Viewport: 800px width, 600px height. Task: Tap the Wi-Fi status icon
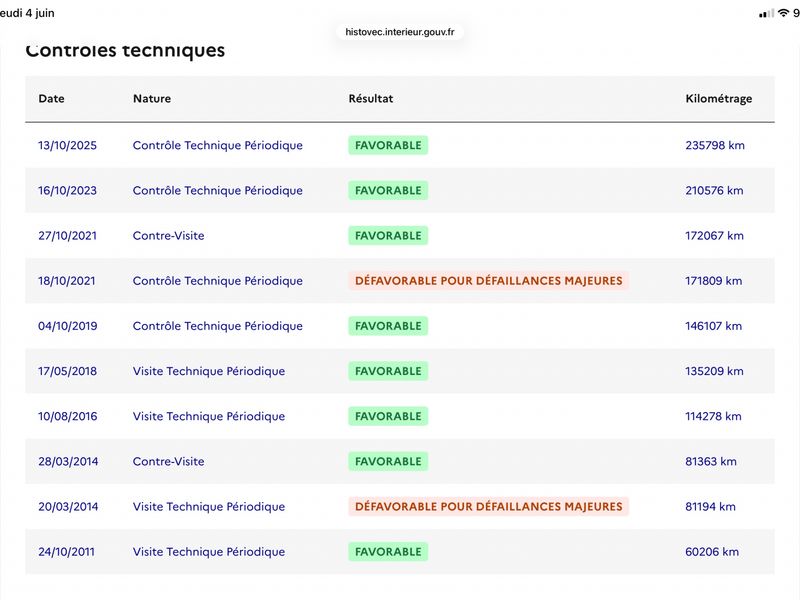783,13
